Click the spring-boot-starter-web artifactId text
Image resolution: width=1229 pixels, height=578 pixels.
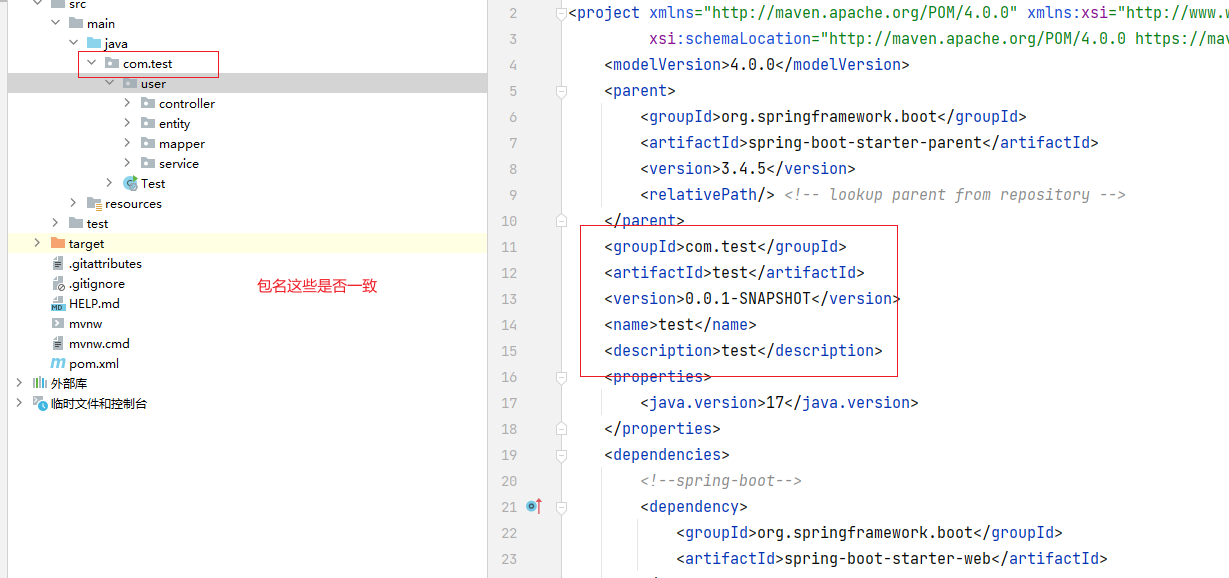pos(890,558)
